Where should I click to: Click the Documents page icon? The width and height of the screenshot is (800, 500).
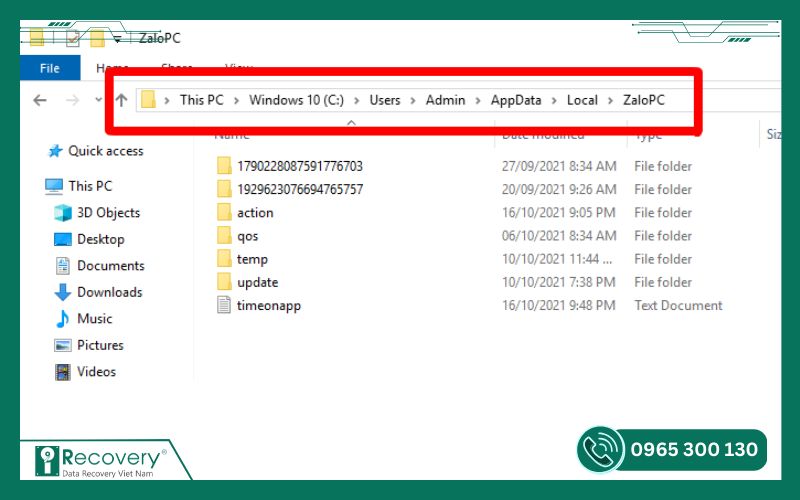[x=63, y=266]
